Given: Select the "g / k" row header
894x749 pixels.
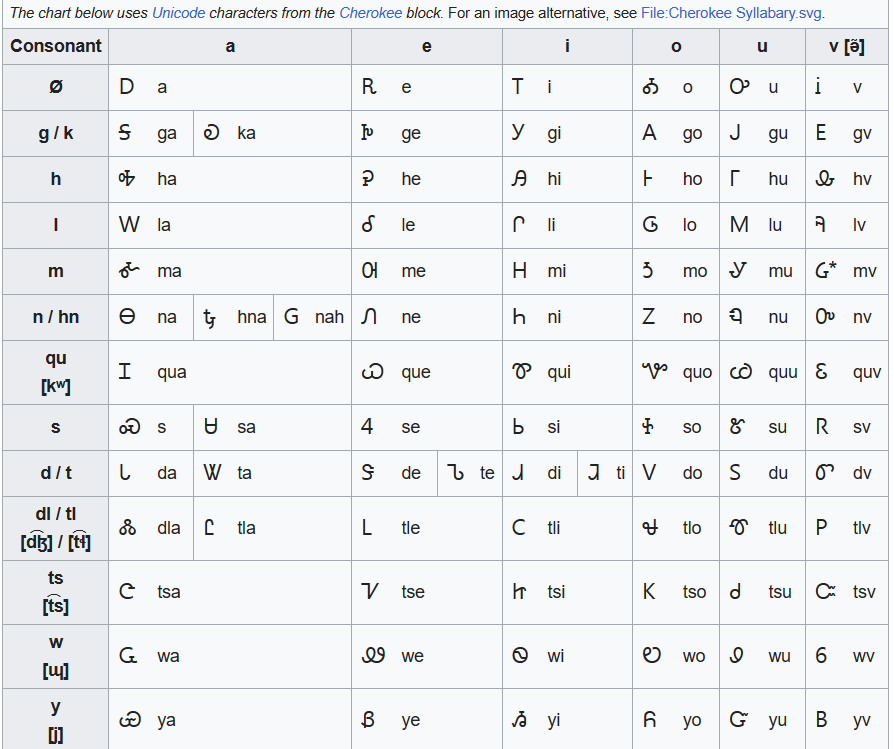Looking at the screenshot, I should (x=56, y=133).
